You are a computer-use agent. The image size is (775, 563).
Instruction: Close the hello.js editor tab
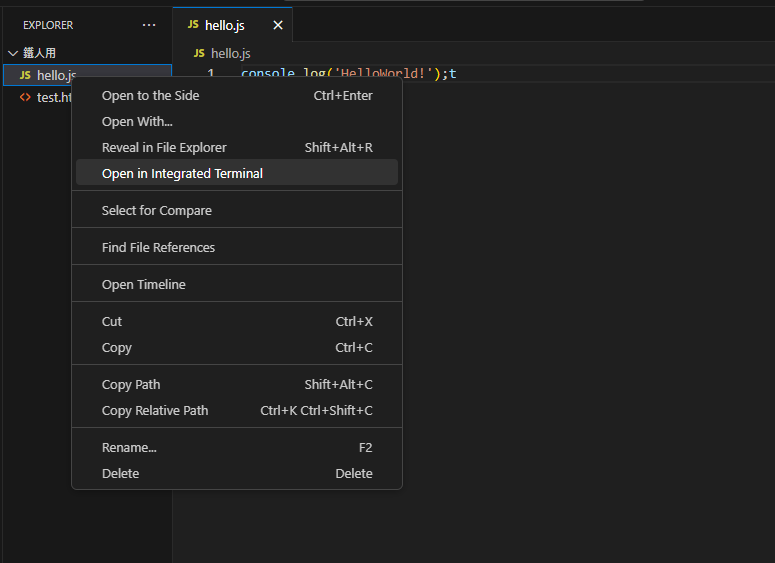coord(278,25)
